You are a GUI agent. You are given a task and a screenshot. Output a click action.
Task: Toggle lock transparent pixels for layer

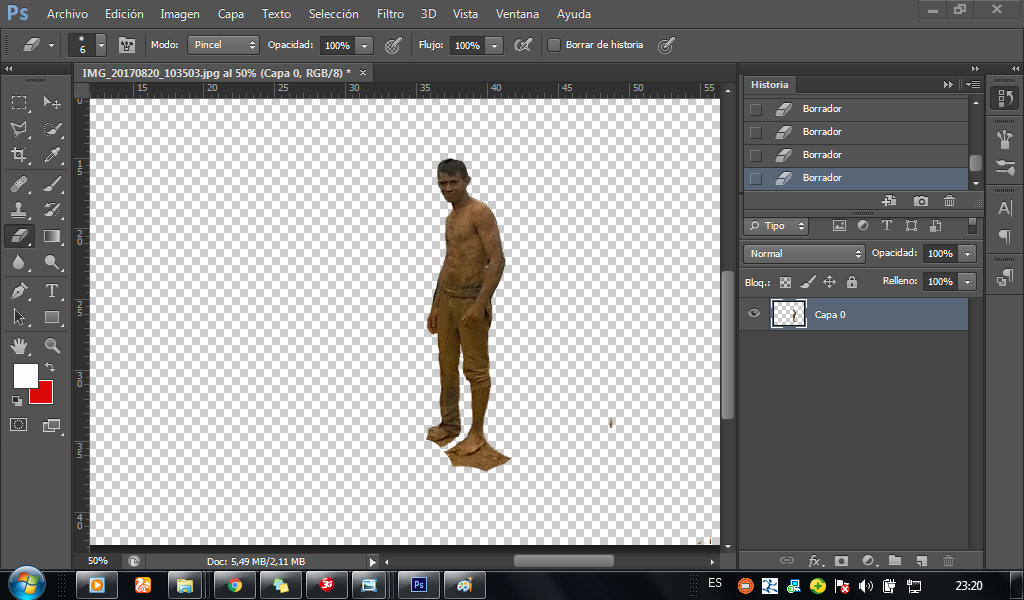click(x=786, y=282)
